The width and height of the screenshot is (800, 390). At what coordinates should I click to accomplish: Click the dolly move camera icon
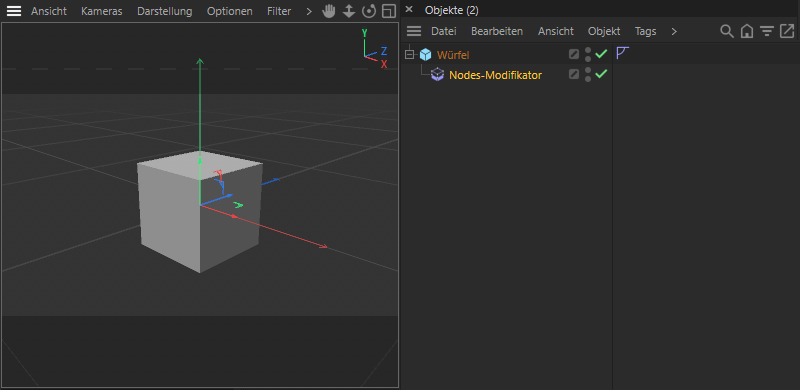[x=349, y=11]
